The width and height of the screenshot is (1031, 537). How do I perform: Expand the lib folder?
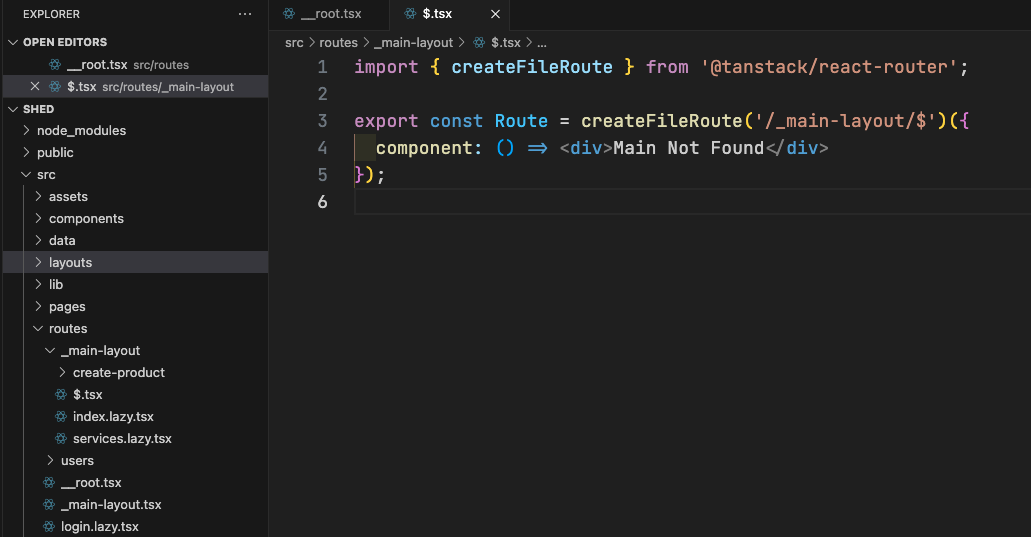tap(38, 284)
